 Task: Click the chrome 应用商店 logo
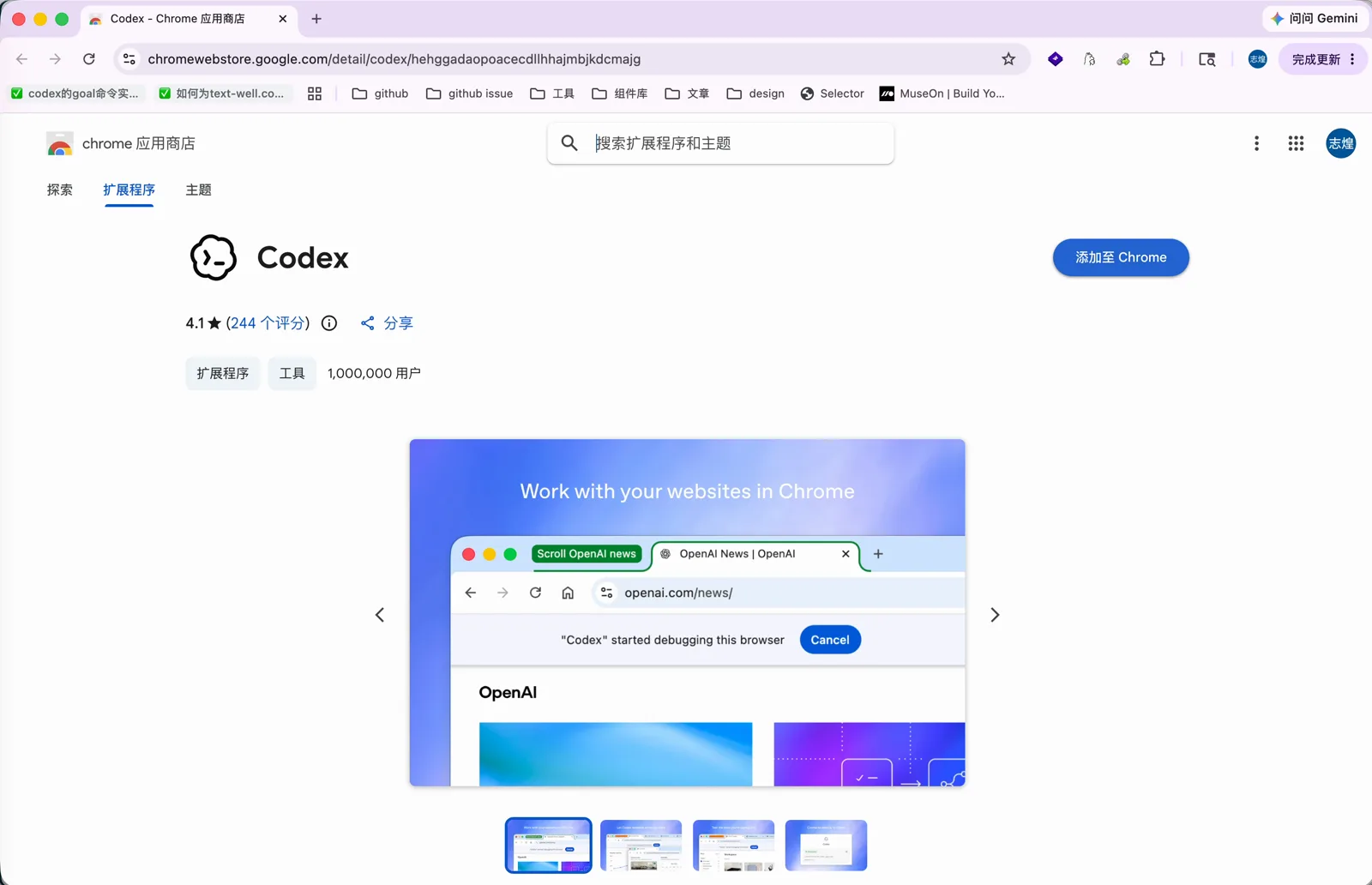click(x=121, y=143)
